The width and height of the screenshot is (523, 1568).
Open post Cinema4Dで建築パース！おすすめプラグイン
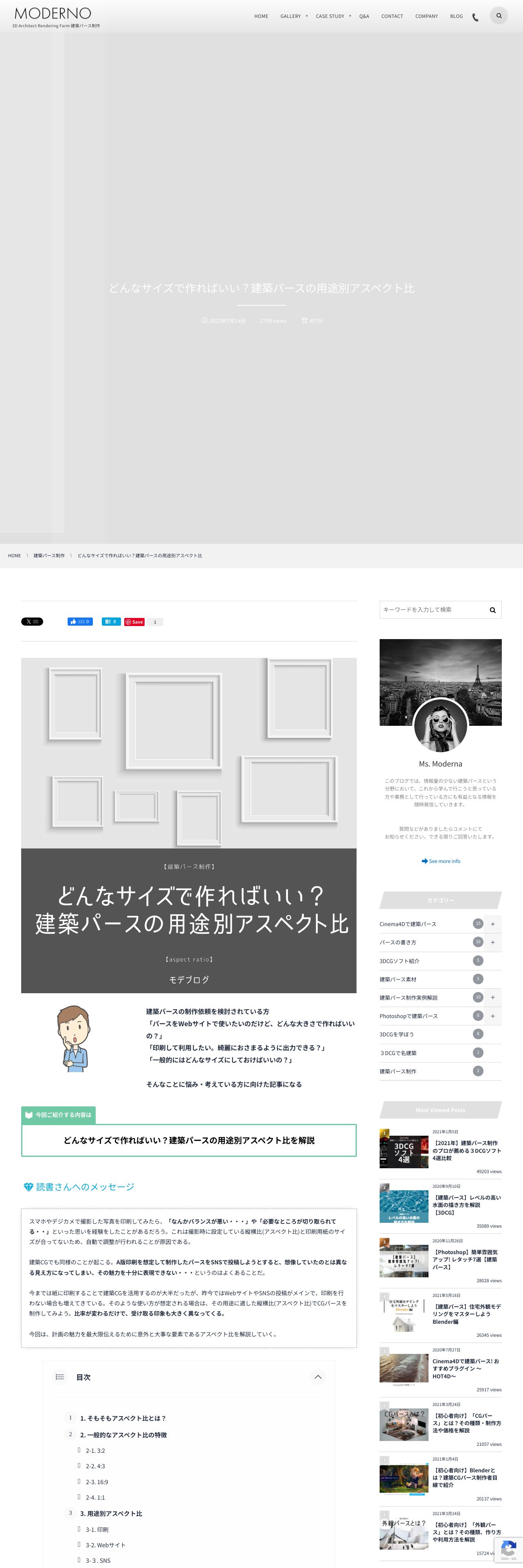pos(466,1369)
